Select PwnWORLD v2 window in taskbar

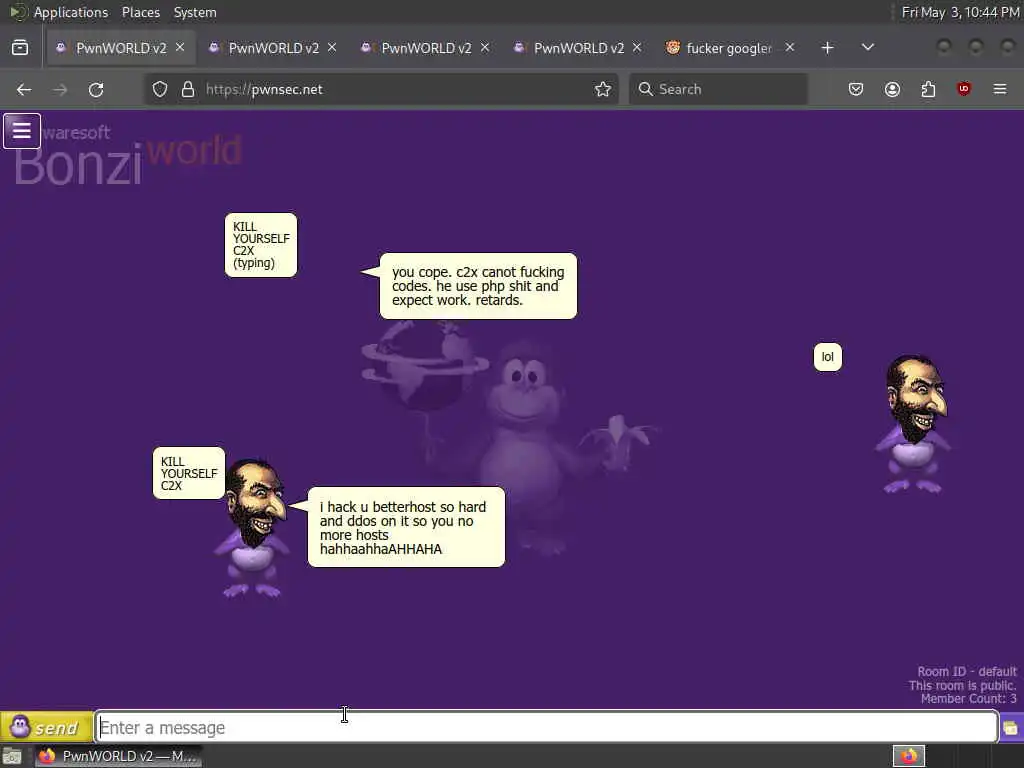(x=118, y=756)
